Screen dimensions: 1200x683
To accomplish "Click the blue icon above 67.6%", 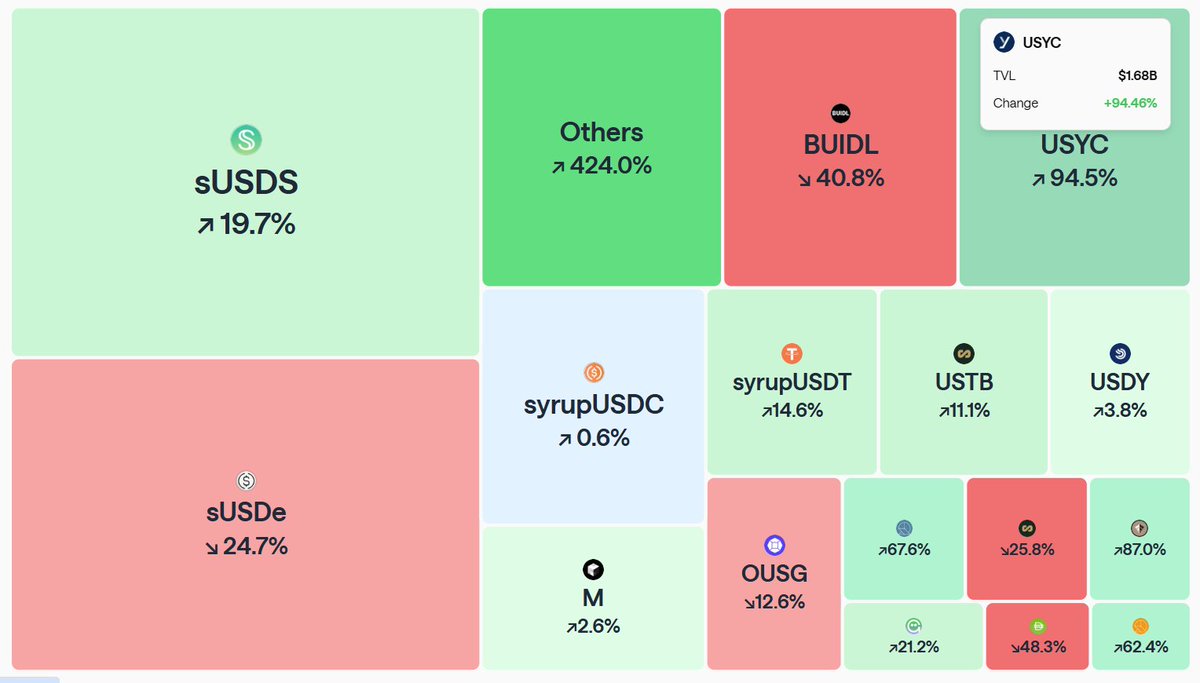I will pos(904,528).
